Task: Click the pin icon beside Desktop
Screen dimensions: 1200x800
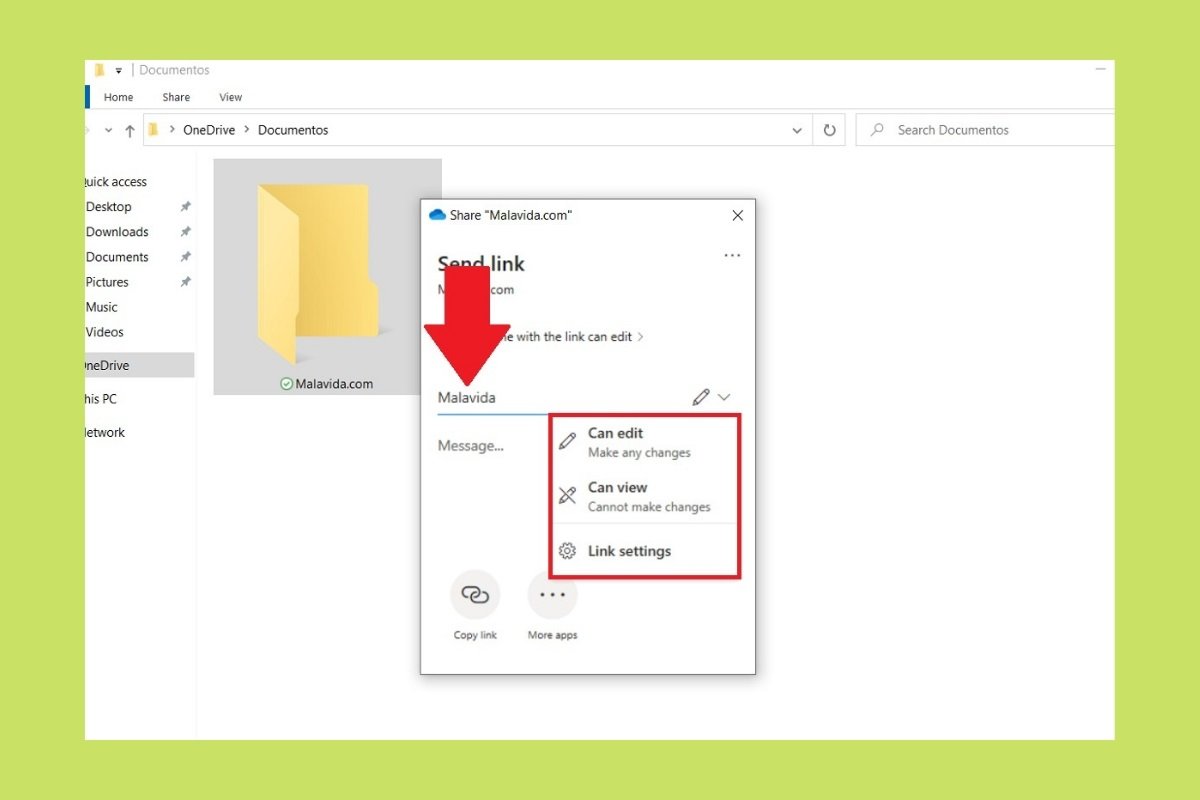Action: (185, 207)
